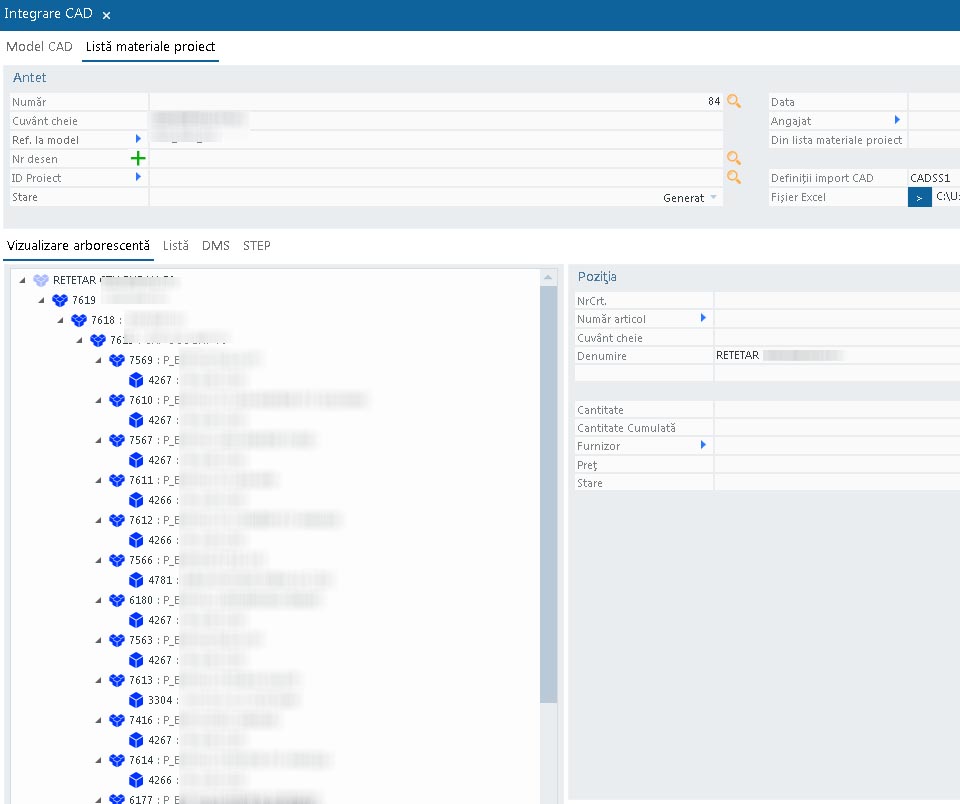Open the Listă view tab
Viewport: 960px width, 804px height.
point(176,245)
